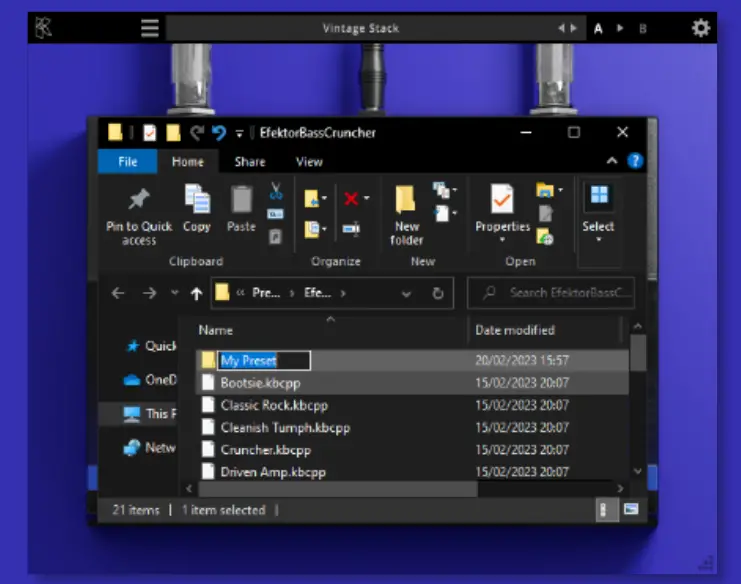Open the plugin settings gear icon
Viewport: 741px width, 584px height.
701,28
